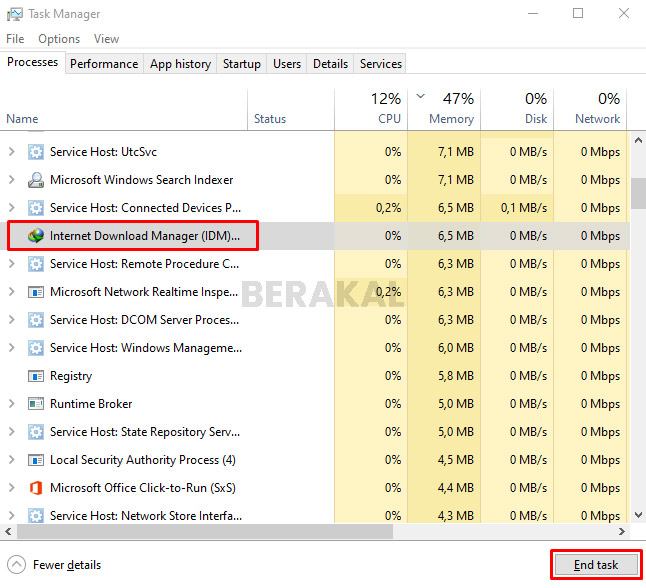Minimize the Task Manager window
The width and height of the screenshot is (646, 588).
coord(533,14)
